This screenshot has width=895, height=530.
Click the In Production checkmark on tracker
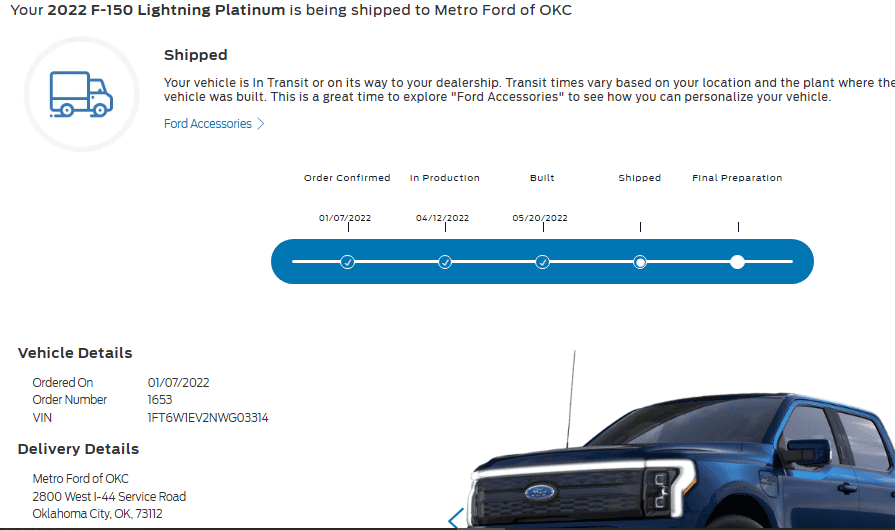click(x=445, y=262)
